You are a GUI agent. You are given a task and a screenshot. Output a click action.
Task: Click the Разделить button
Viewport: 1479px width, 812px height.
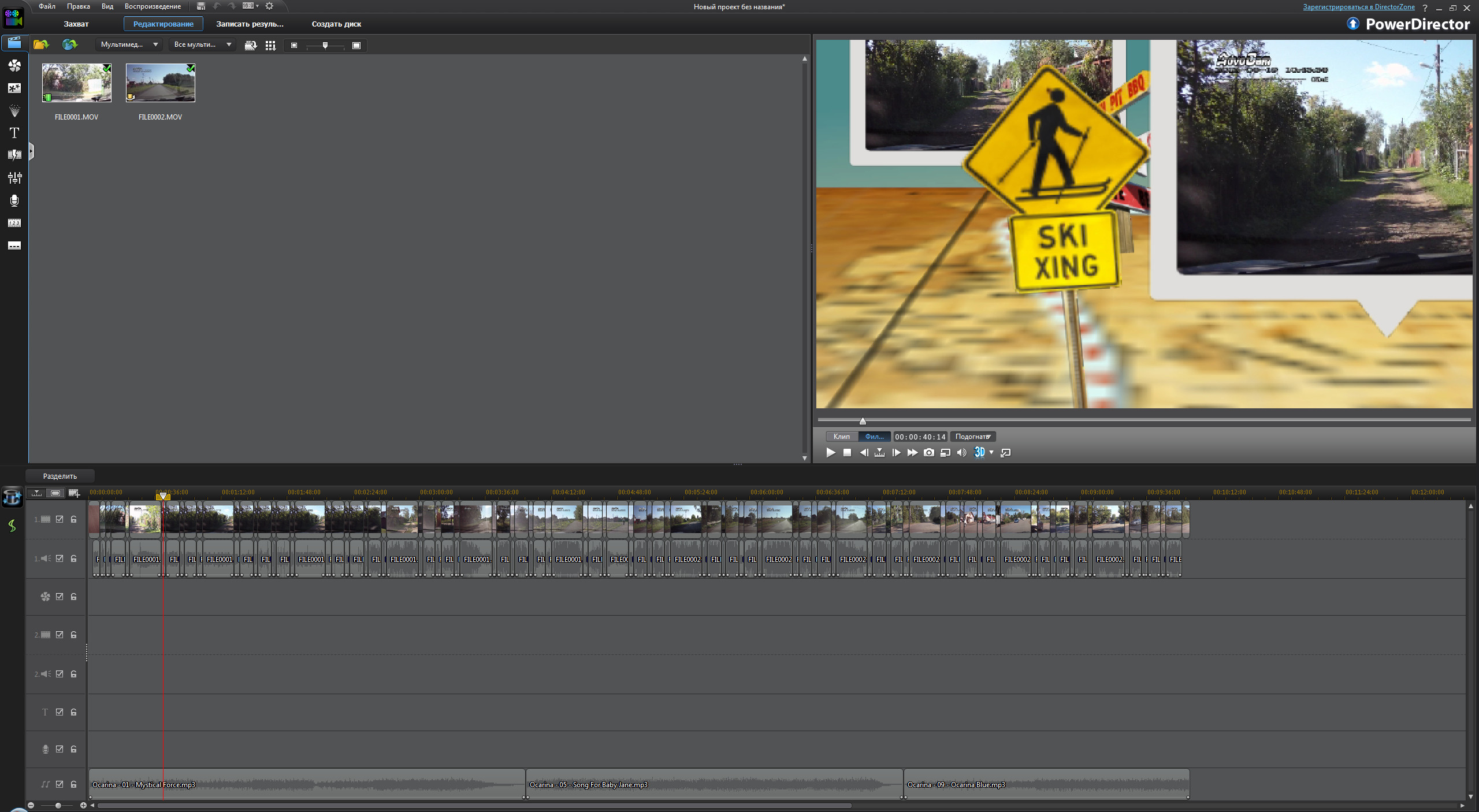click(60, 476)
